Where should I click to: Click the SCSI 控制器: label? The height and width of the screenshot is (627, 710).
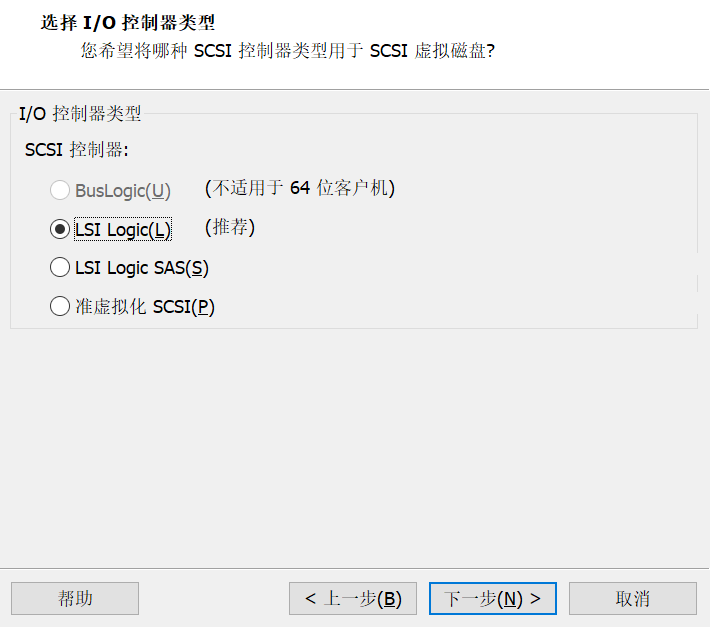click(77, 150)
